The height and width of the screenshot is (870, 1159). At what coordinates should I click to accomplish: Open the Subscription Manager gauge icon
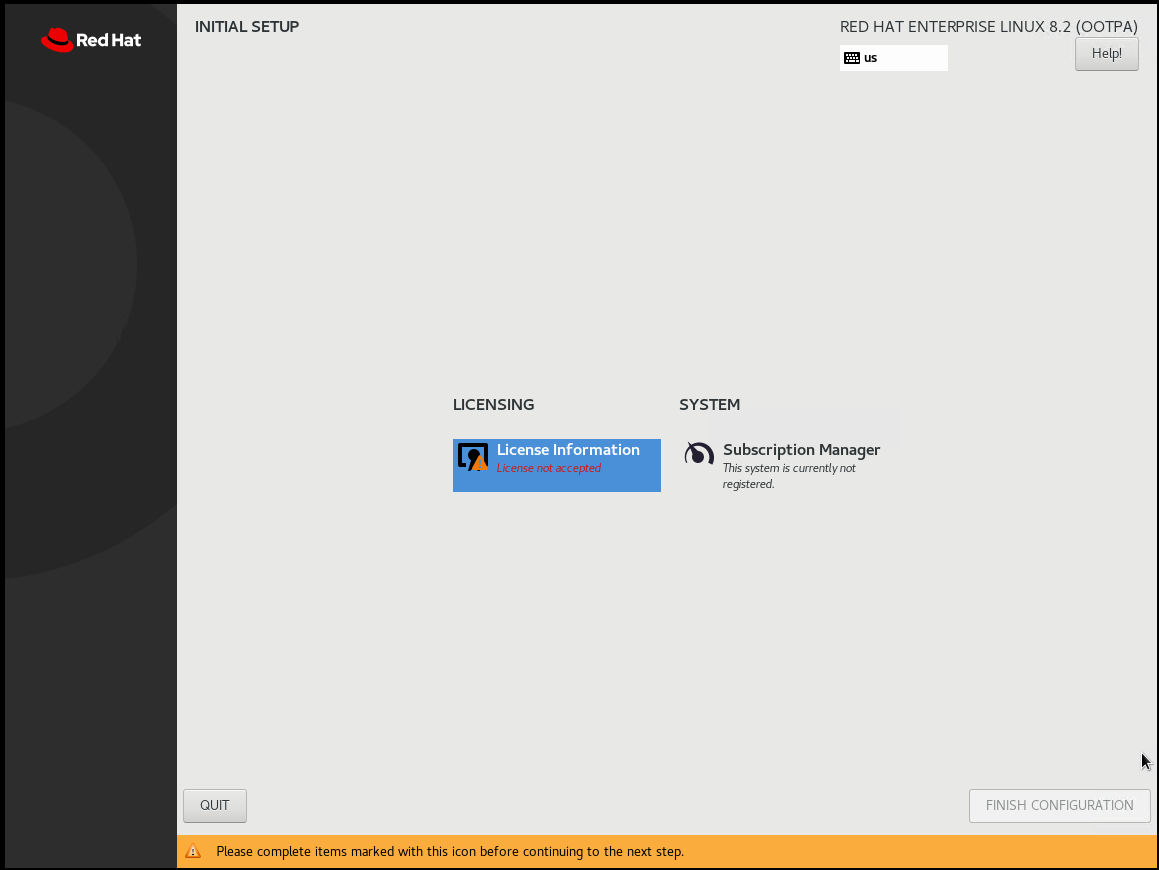click(699, 455)
